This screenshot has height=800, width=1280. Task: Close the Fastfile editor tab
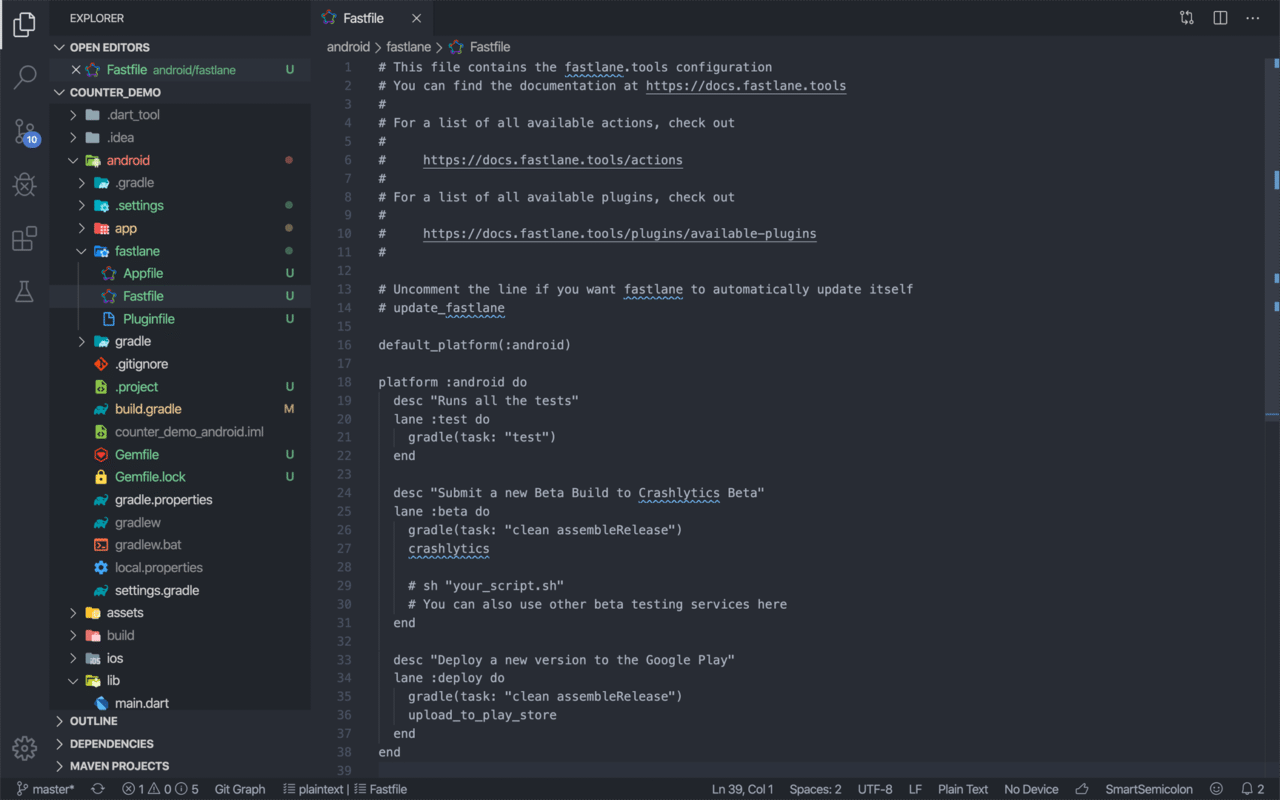click(416, 18)
